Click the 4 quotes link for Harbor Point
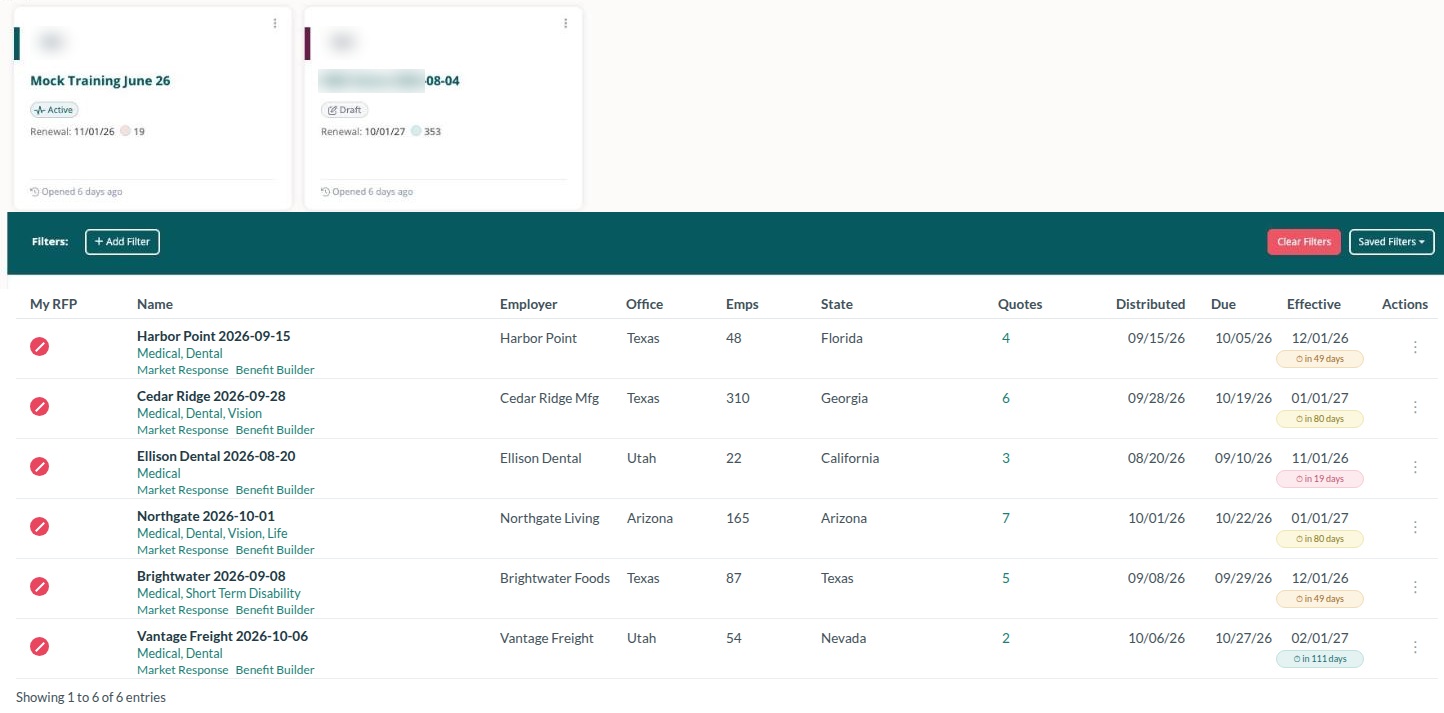 tap(1006, 338)
